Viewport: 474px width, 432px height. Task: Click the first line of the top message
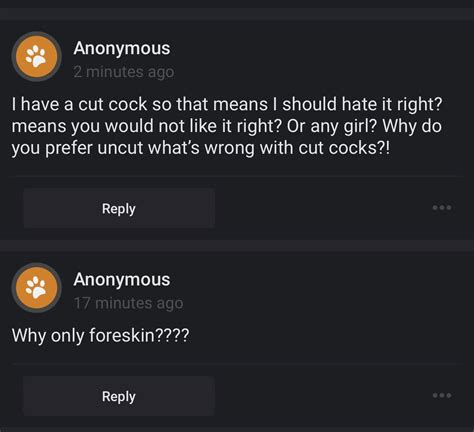227,104
